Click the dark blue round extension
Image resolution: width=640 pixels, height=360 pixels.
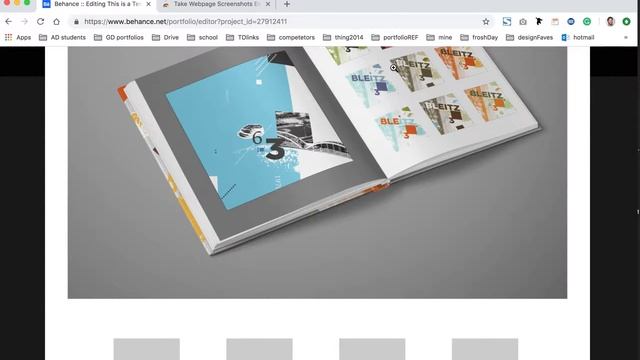point(571,22)
